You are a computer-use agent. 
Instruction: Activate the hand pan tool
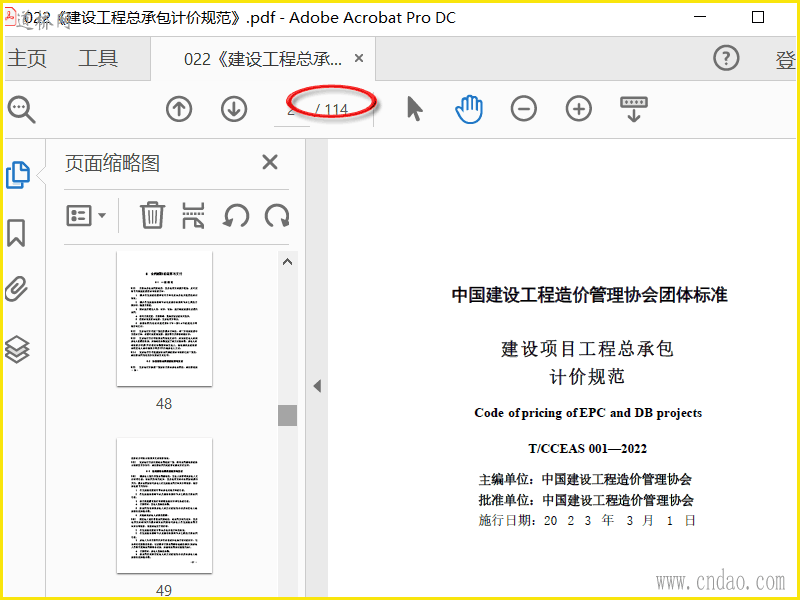click(469, 109)
